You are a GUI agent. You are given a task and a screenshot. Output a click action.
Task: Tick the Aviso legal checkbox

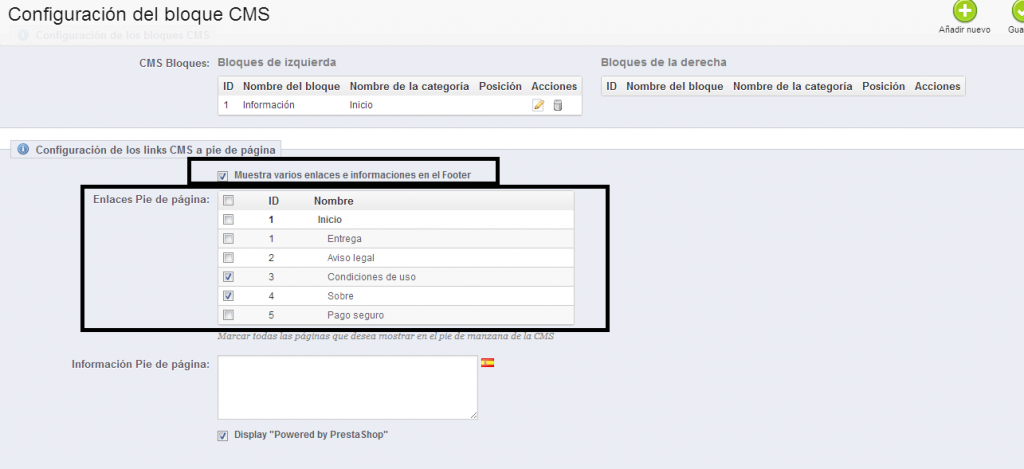click(228, 258)
